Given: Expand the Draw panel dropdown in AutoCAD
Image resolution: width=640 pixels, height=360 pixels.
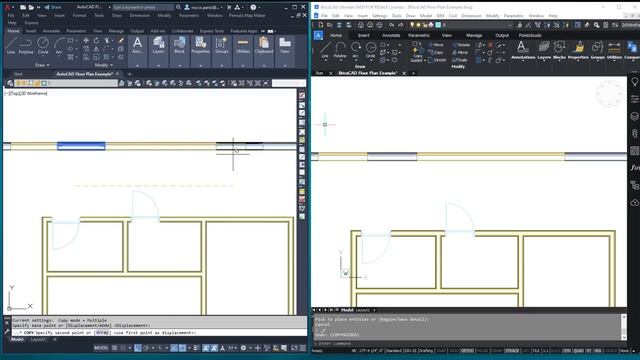Looking at the screenshot, I should (42, 65).
